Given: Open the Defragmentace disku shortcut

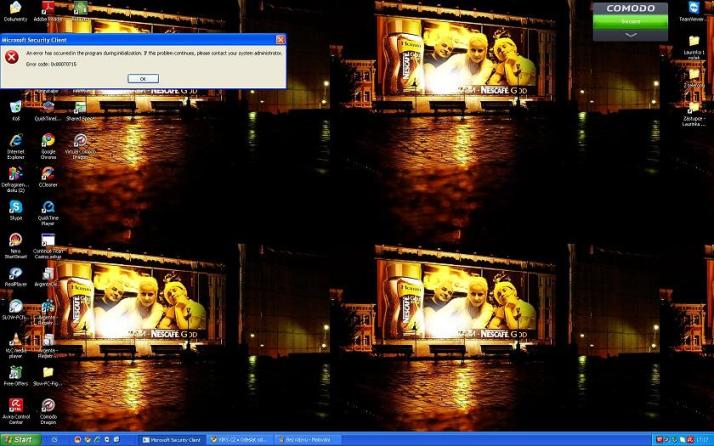Looking at the screenshot, I should coord(15,179).
